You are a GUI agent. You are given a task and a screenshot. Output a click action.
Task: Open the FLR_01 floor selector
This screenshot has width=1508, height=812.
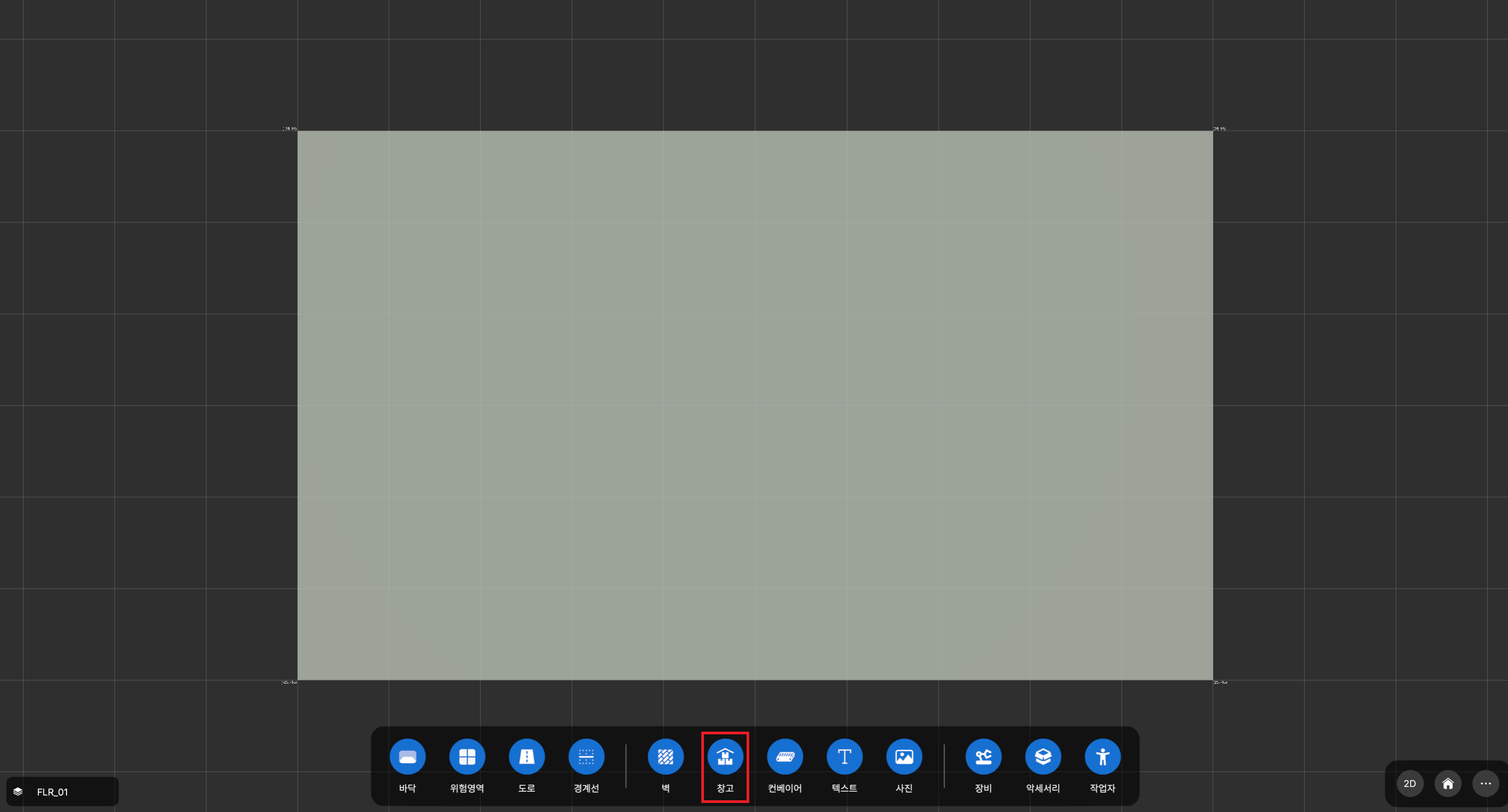(x=53, y=791)
